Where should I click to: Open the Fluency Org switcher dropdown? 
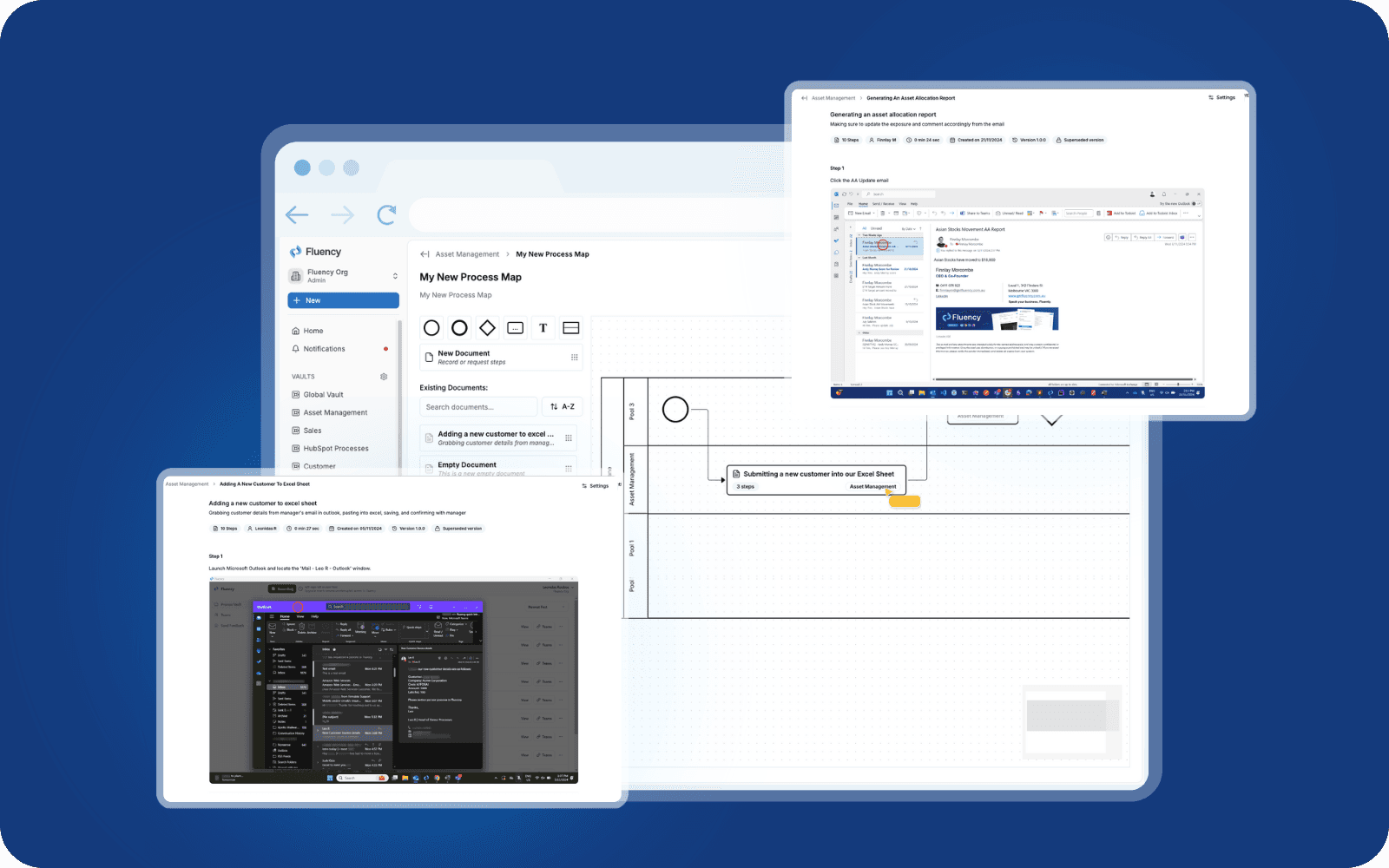(x=343, y=276)
